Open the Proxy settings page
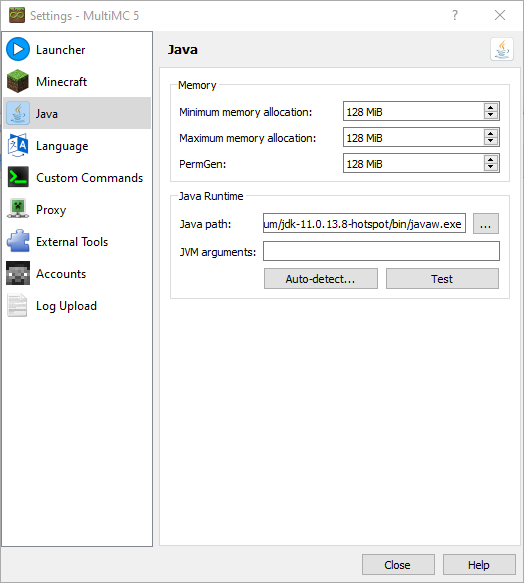Screen dimensions: 524x583 77,209
